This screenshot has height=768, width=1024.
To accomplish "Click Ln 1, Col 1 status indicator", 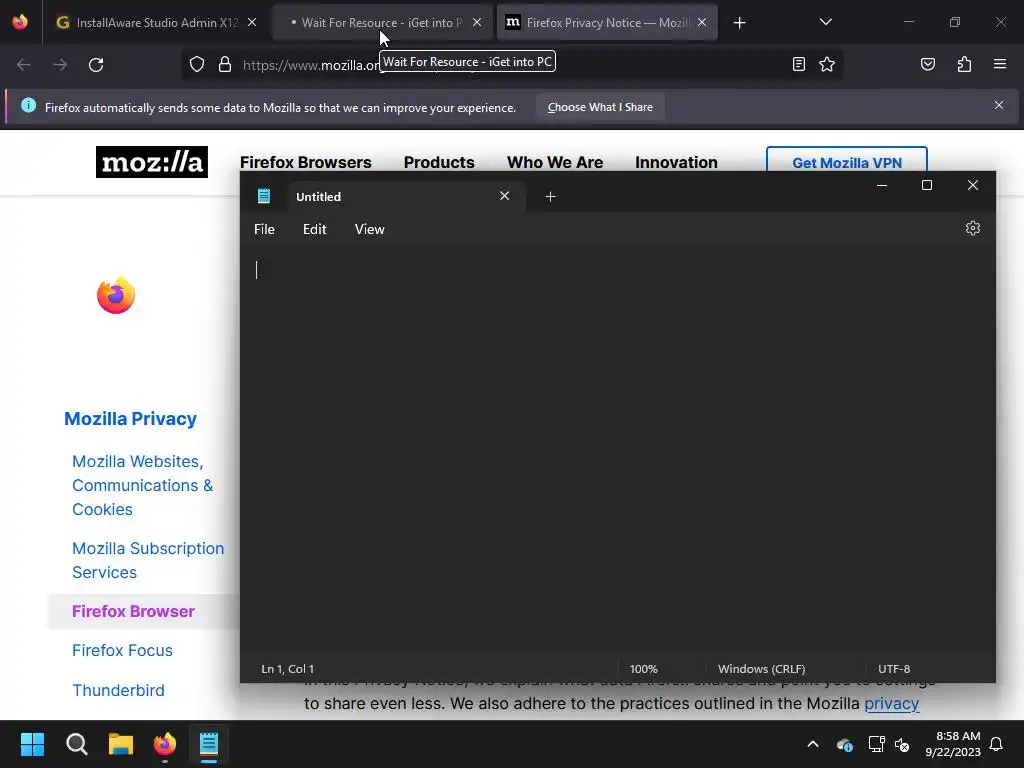I will coord(287,669).
